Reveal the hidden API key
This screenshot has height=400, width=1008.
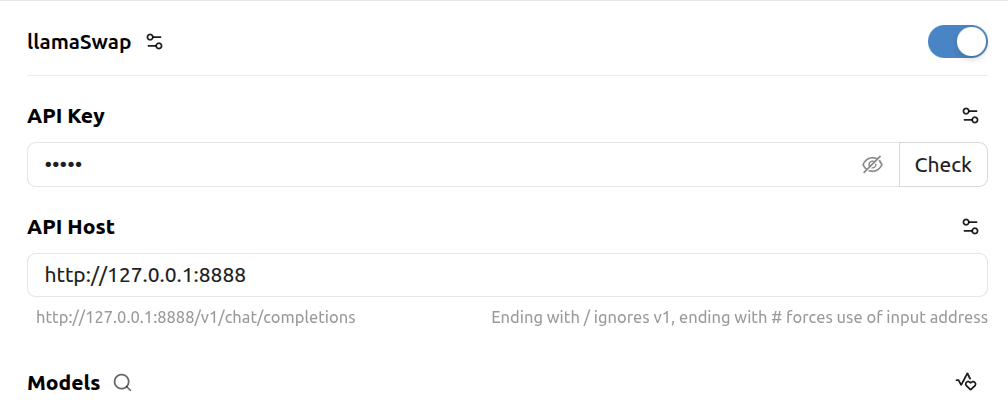pos(872,165)
